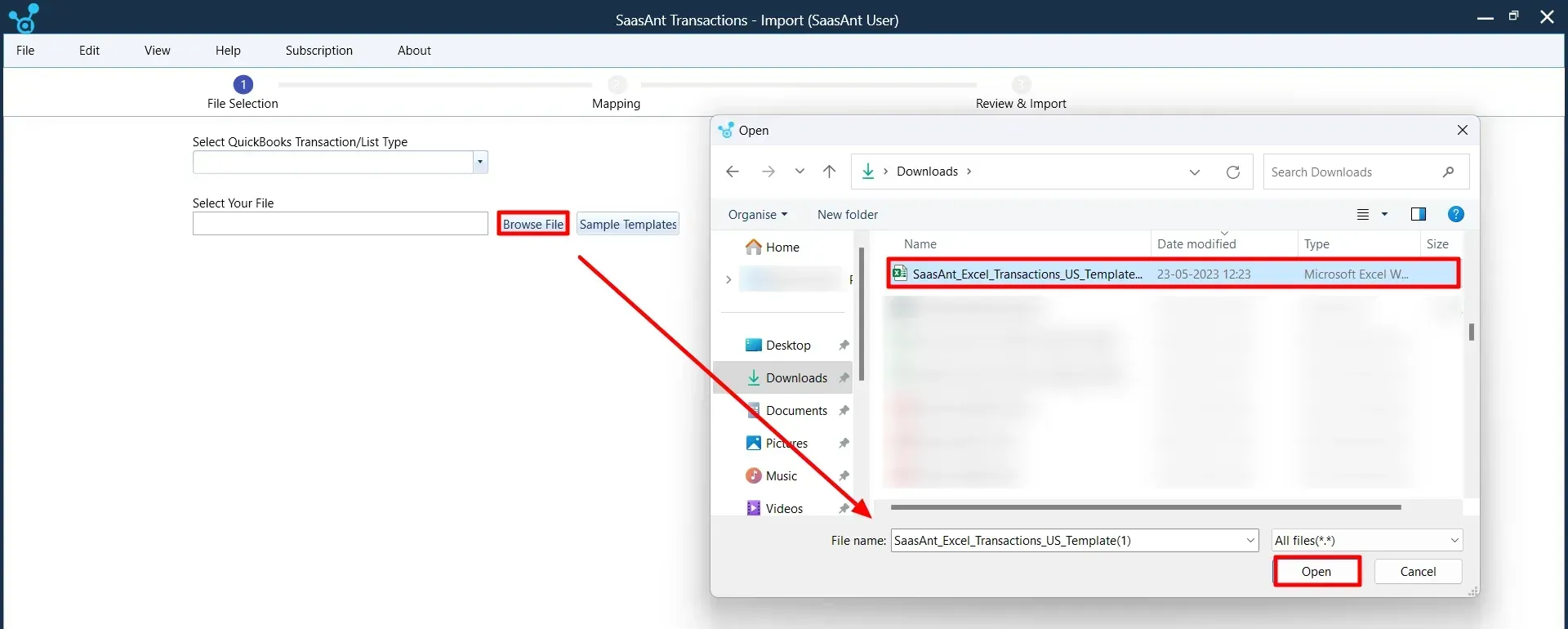
Task: Click the Browse File button
Action: point(533,225)
